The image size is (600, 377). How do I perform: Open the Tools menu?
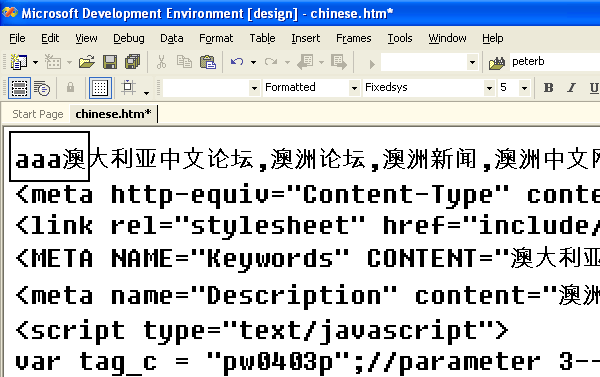pyautogui.click(x=400, y=38)
